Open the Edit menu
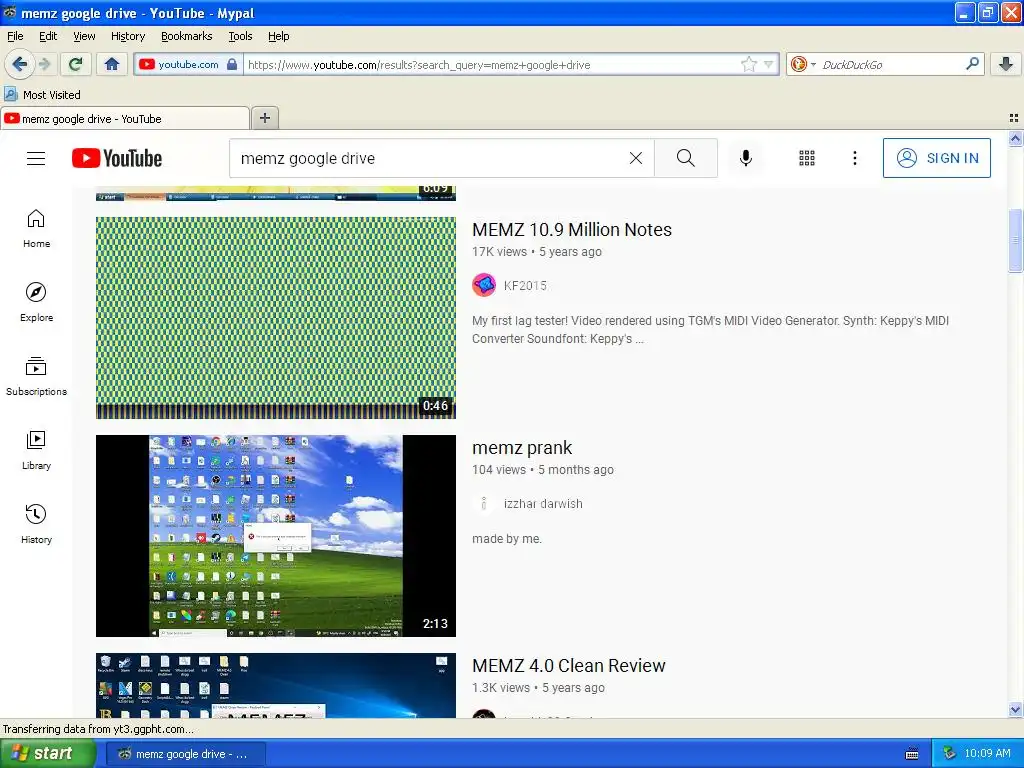 click(x=48, y=36)
